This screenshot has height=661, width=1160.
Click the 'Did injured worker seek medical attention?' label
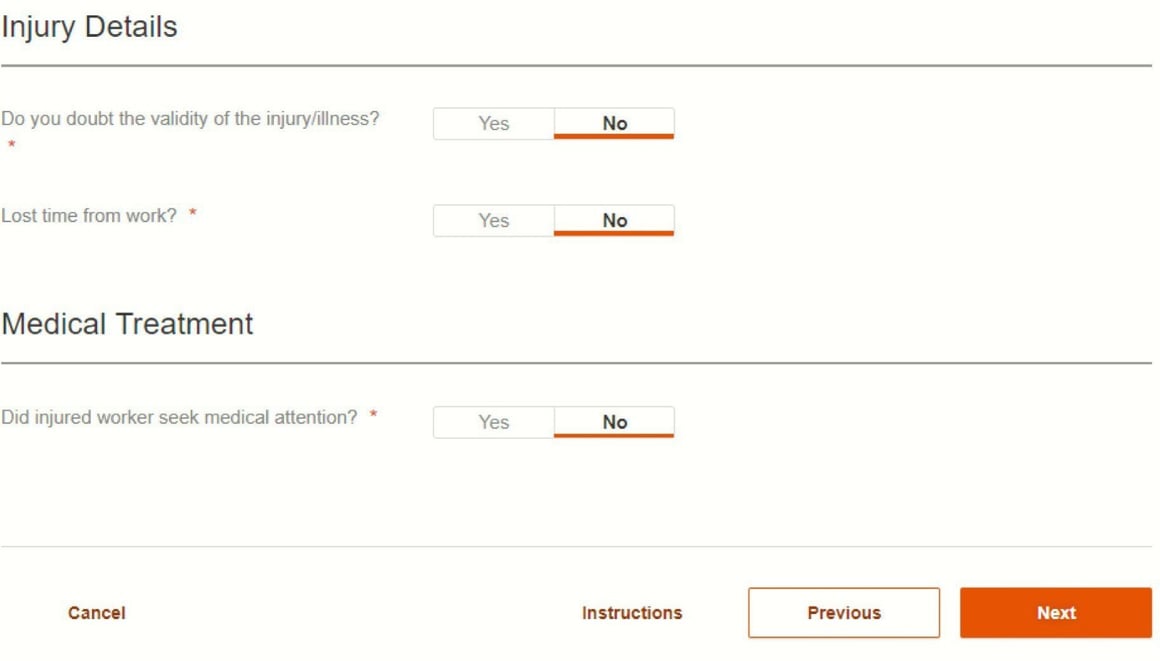tap(179, 417)
